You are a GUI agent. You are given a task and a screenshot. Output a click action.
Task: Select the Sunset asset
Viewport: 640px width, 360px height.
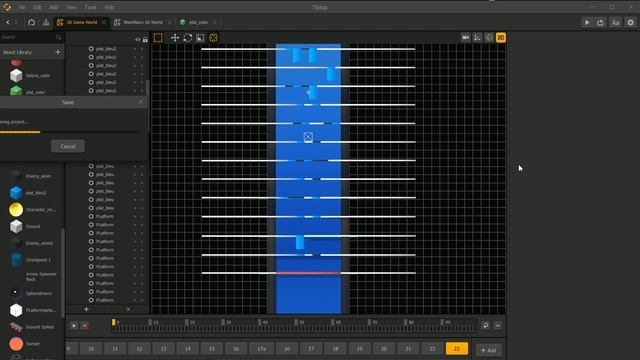click(x=16, y=344)
